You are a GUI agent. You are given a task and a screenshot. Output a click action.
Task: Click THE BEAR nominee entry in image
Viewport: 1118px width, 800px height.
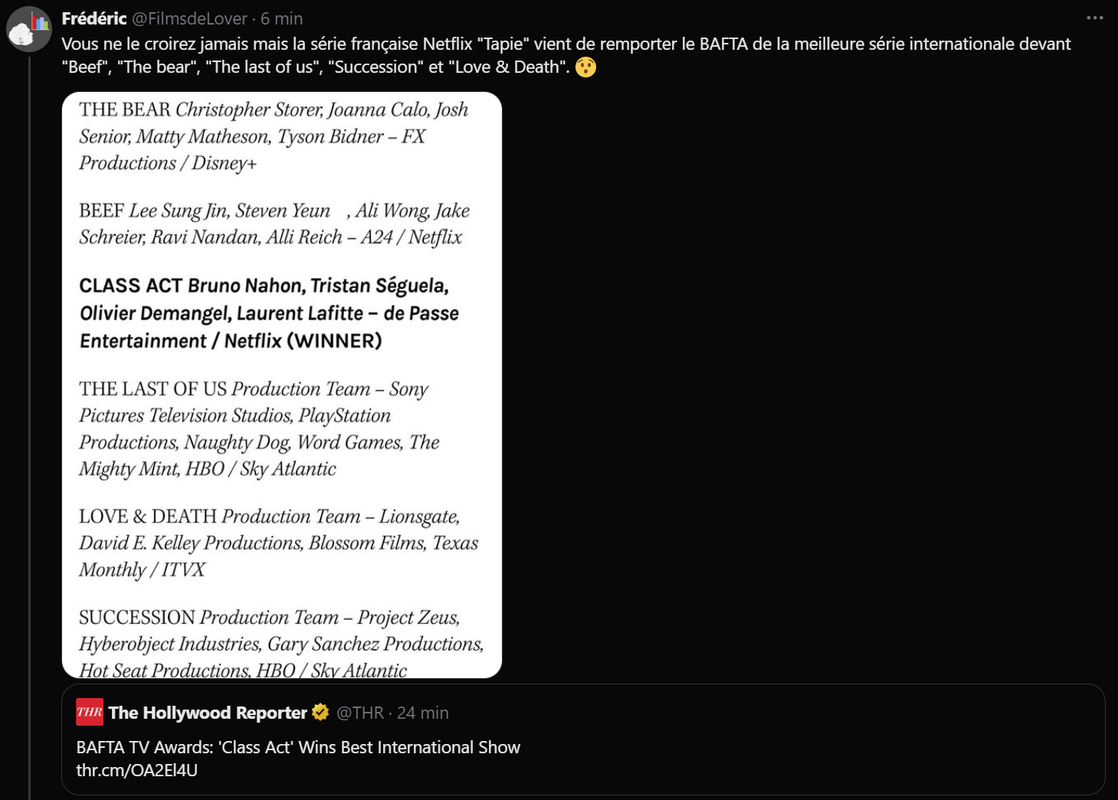coord(274,136)
